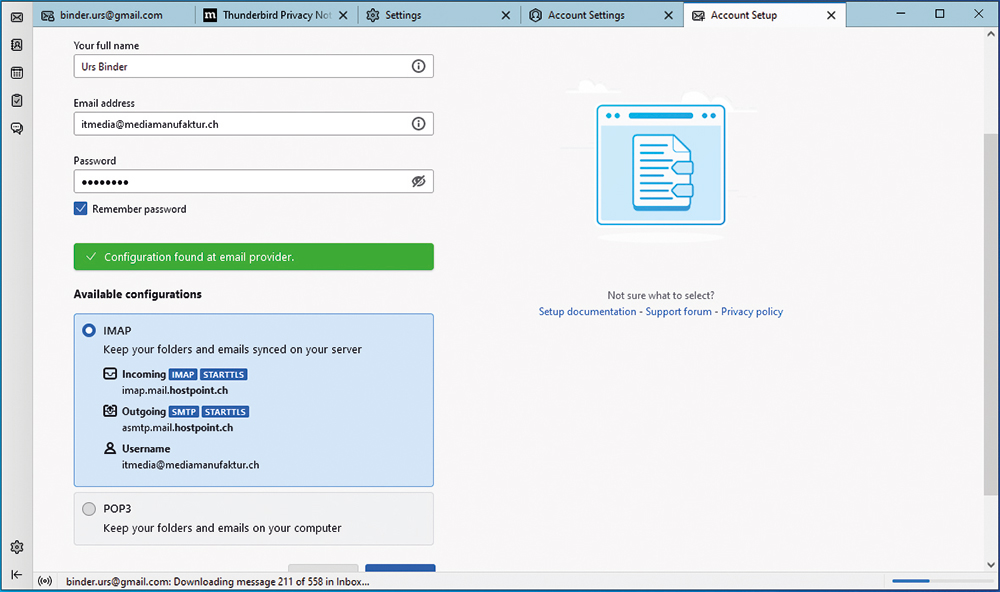
Task: Uncheck Remember password checkbox
Action: [x=81, y=209]
